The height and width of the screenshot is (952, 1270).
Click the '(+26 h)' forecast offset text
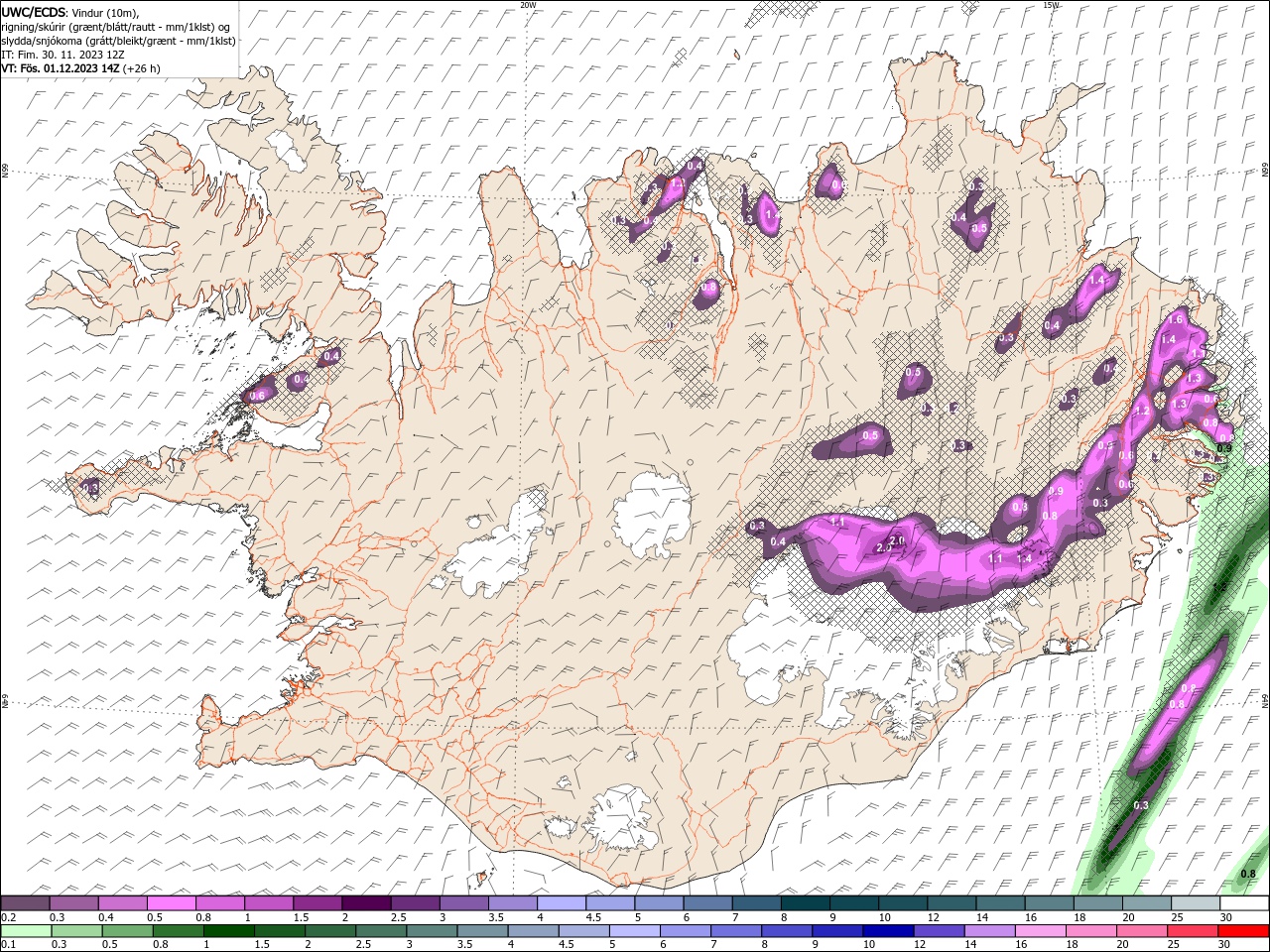click(x=141, y=68)
